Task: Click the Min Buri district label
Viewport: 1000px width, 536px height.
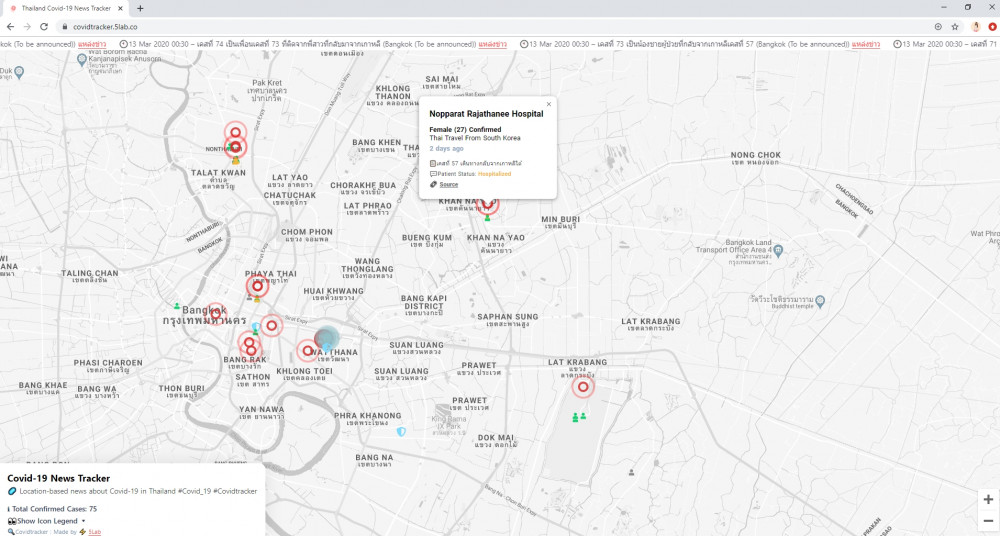Action: (561, 222)
